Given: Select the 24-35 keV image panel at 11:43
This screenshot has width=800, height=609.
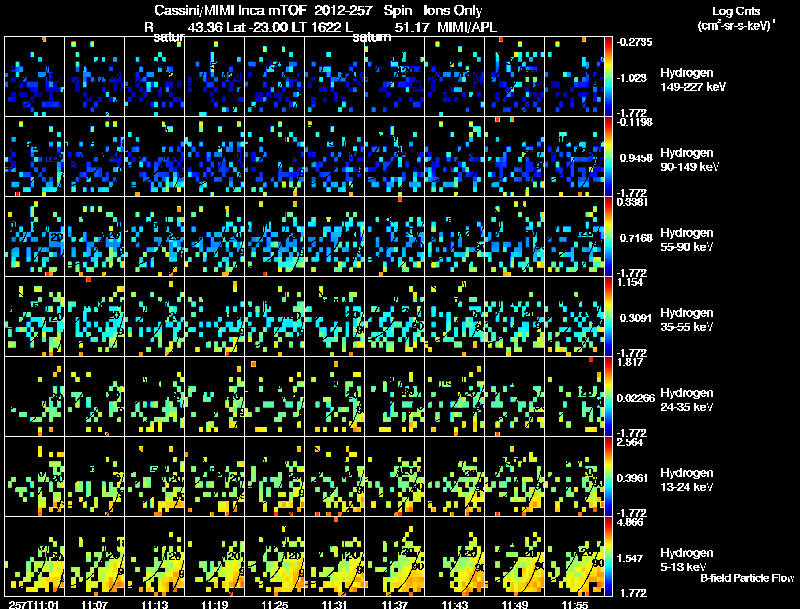Looking at the screenshot, I should (454, 397).
